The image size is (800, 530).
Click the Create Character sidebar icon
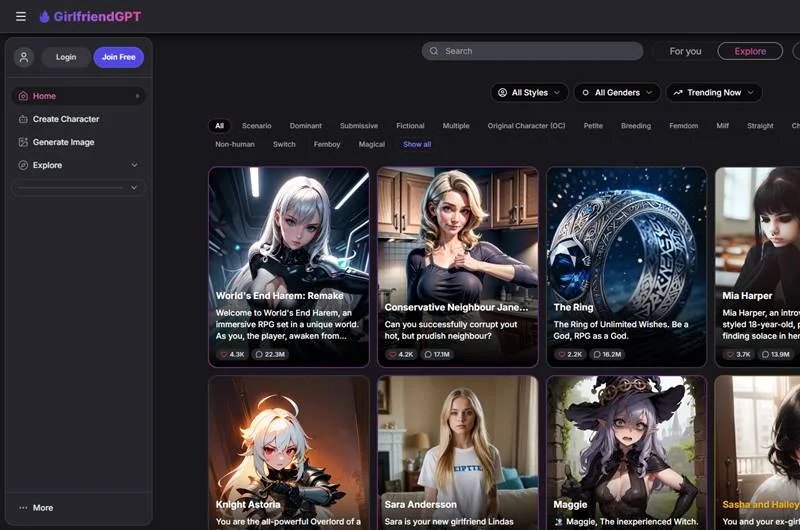(x=23, y=119)
